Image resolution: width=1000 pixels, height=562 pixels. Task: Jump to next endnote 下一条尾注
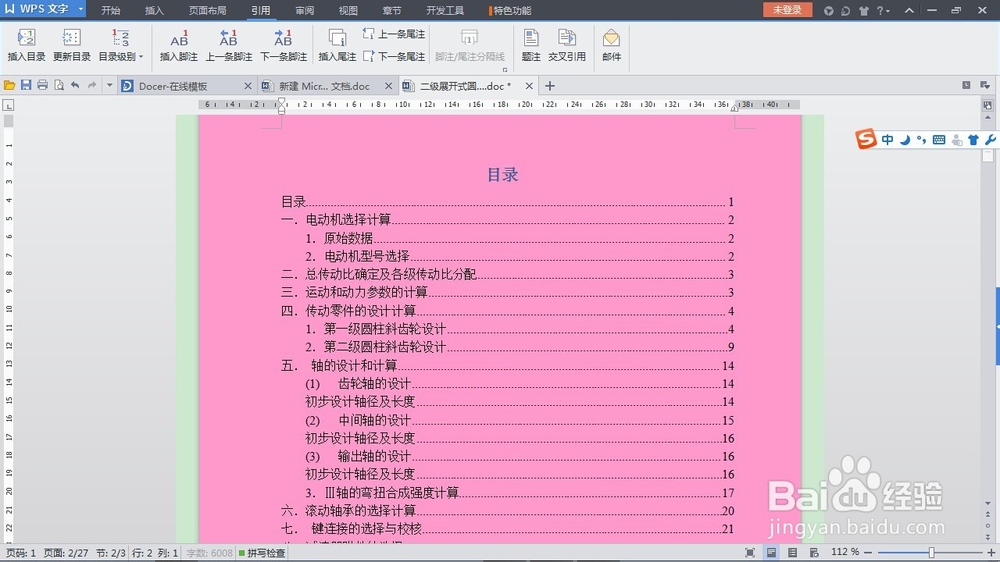pyautogui.click(x=393, y=56)
